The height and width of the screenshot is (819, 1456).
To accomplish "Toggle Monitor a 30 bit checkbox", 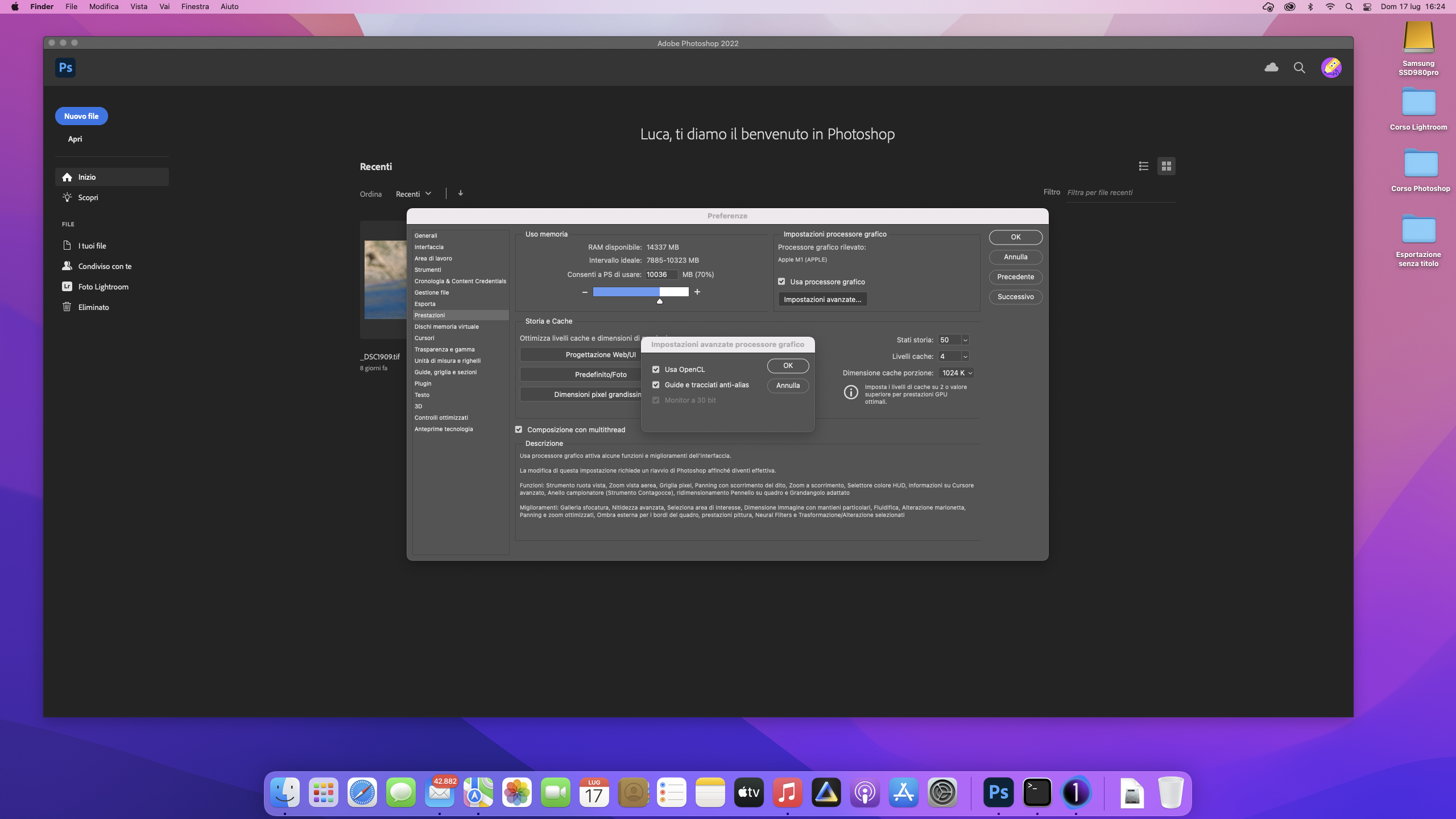I will (656, 400).
